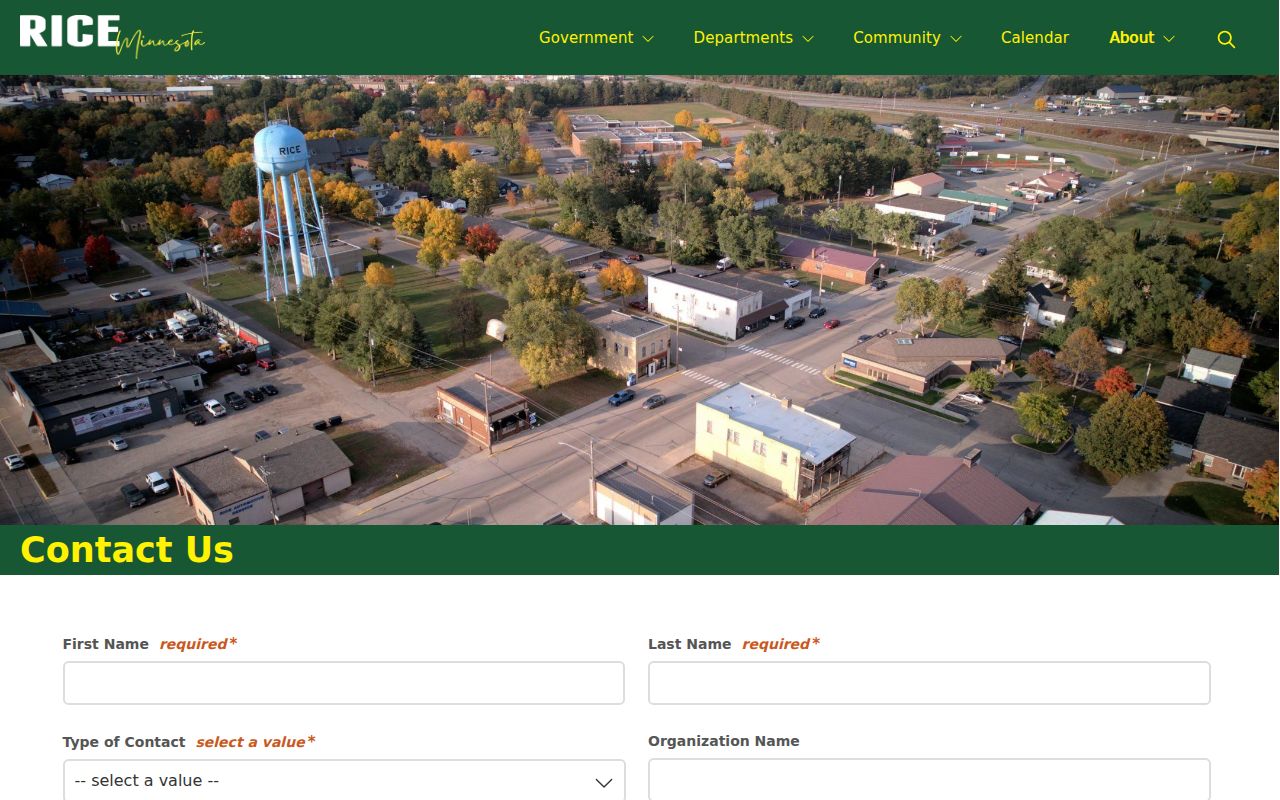This screenshot has width=1280, height=800.
Task: Open the Community menu
Action: (897, 38)
